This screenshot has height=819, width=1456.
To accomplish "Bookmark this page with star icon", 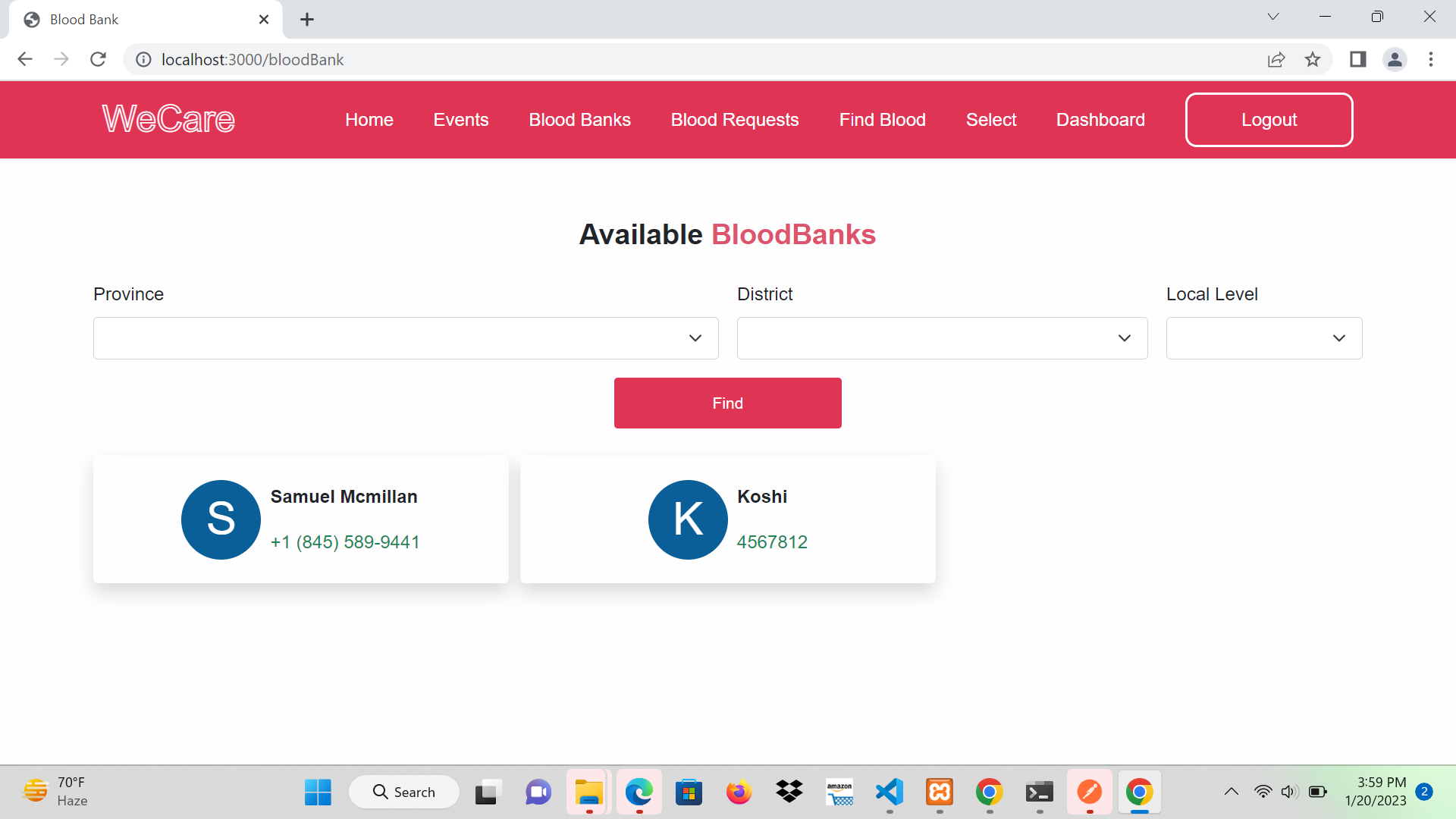I will point(1313,59).
